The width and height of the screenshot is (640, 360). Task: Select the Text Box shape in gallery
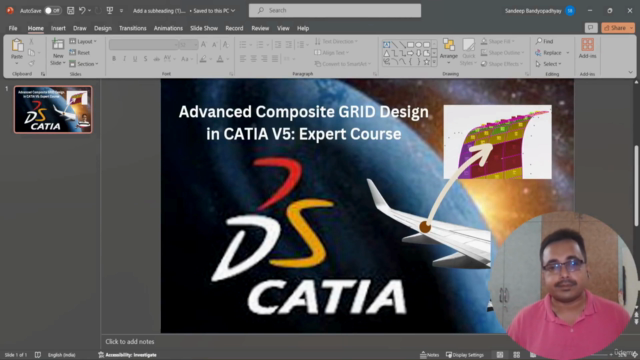386,44
